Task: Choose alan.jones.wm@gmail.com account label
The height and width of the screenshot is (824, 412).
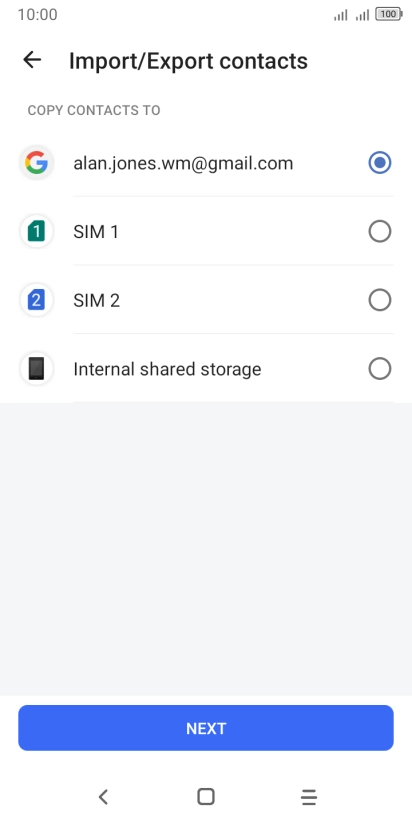Action: coord(183,163)
